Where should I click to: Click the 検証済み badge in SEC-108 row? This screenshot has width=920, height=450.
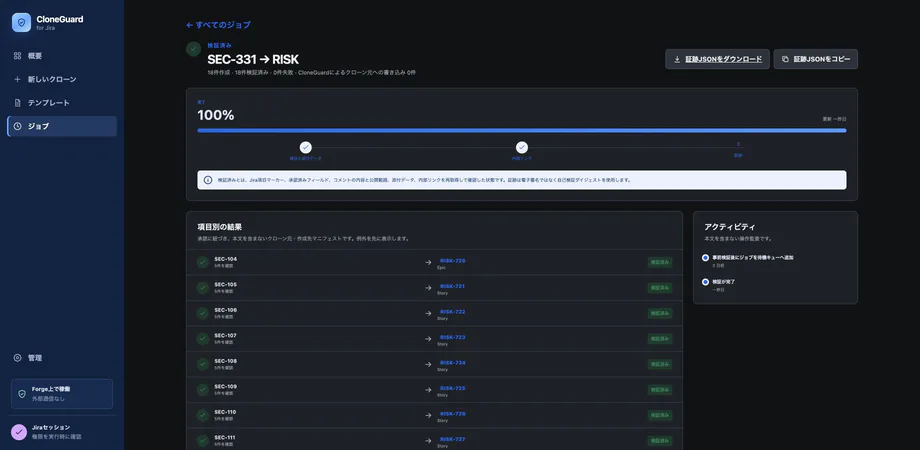coord(660,364)
